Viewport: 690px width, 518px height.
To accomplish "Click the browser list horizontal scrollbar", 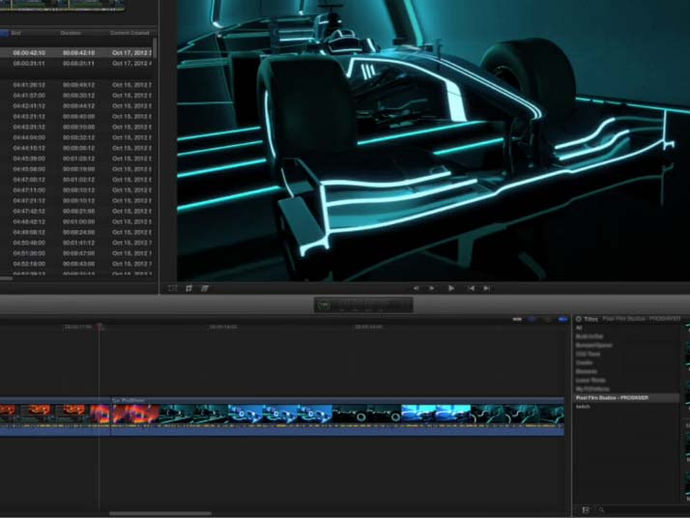I will pyautogui.click(x=6, y=278).
